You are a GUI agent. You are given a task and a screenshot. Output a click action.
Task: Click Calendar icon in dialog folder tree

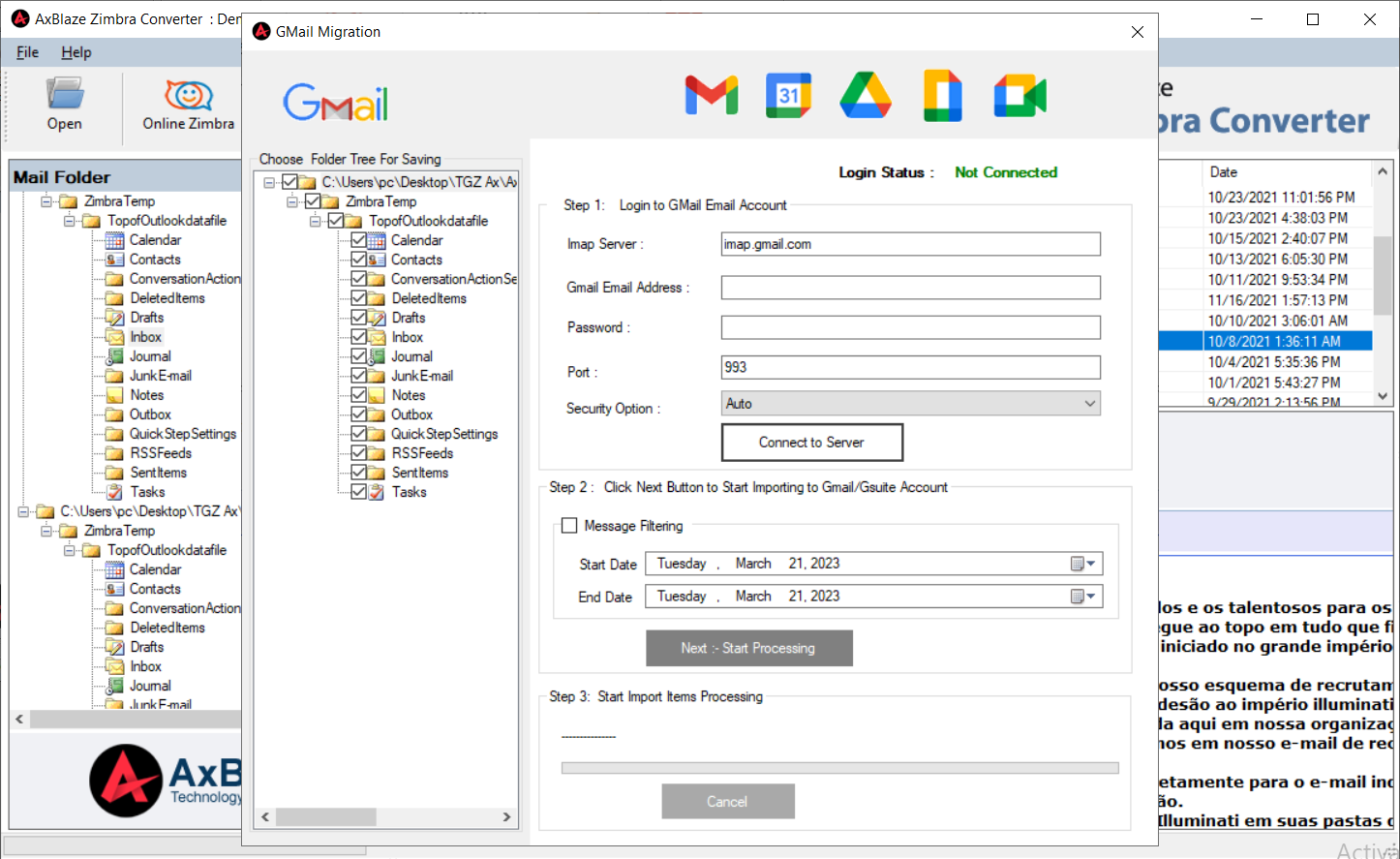pyautogui.click(x=377, y=240)
